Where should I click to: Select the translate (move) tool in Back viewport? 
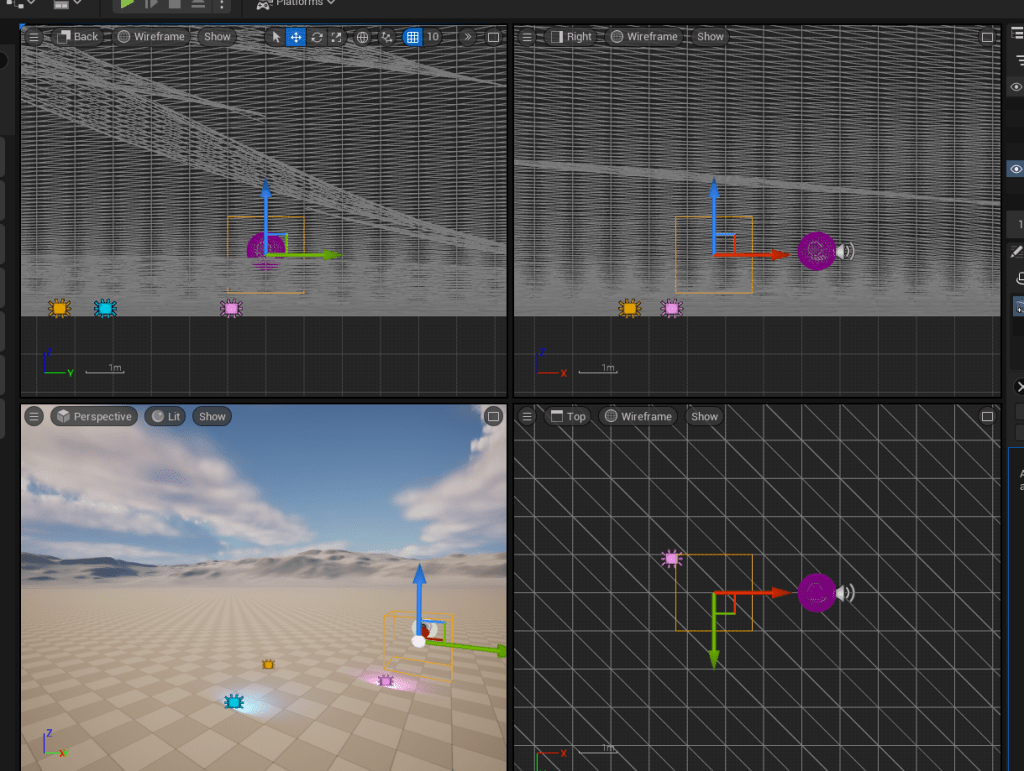tap(296, 37)
